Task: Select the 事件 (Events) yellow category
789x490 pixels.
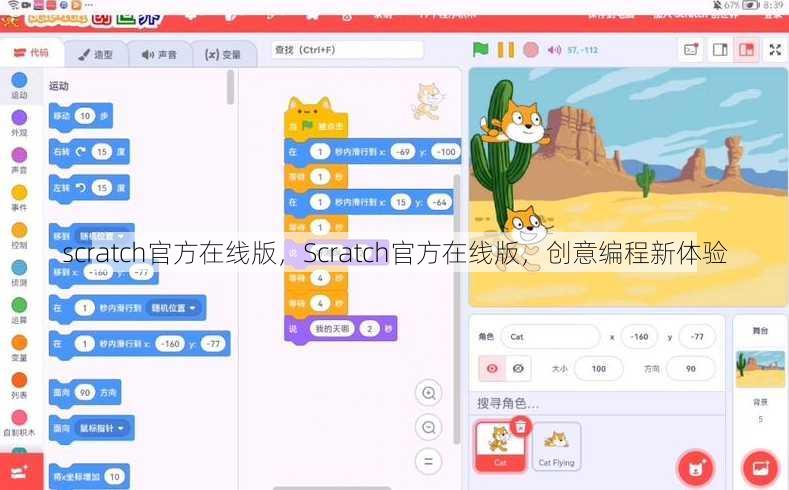Action: pyautogui.click(x=19, y=198)
